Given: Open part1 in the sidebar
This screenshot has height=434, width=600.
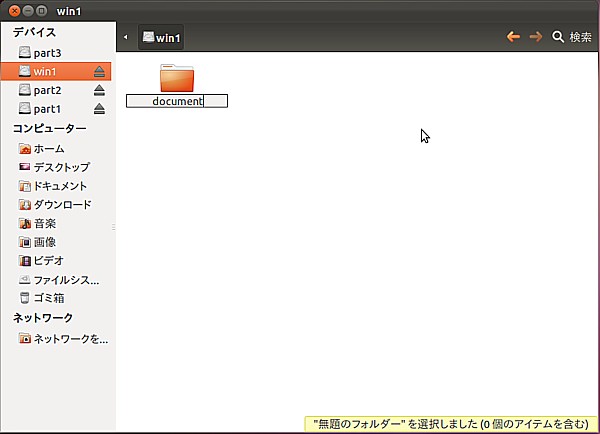Looking at the screenshot, I should pos(47,109).
